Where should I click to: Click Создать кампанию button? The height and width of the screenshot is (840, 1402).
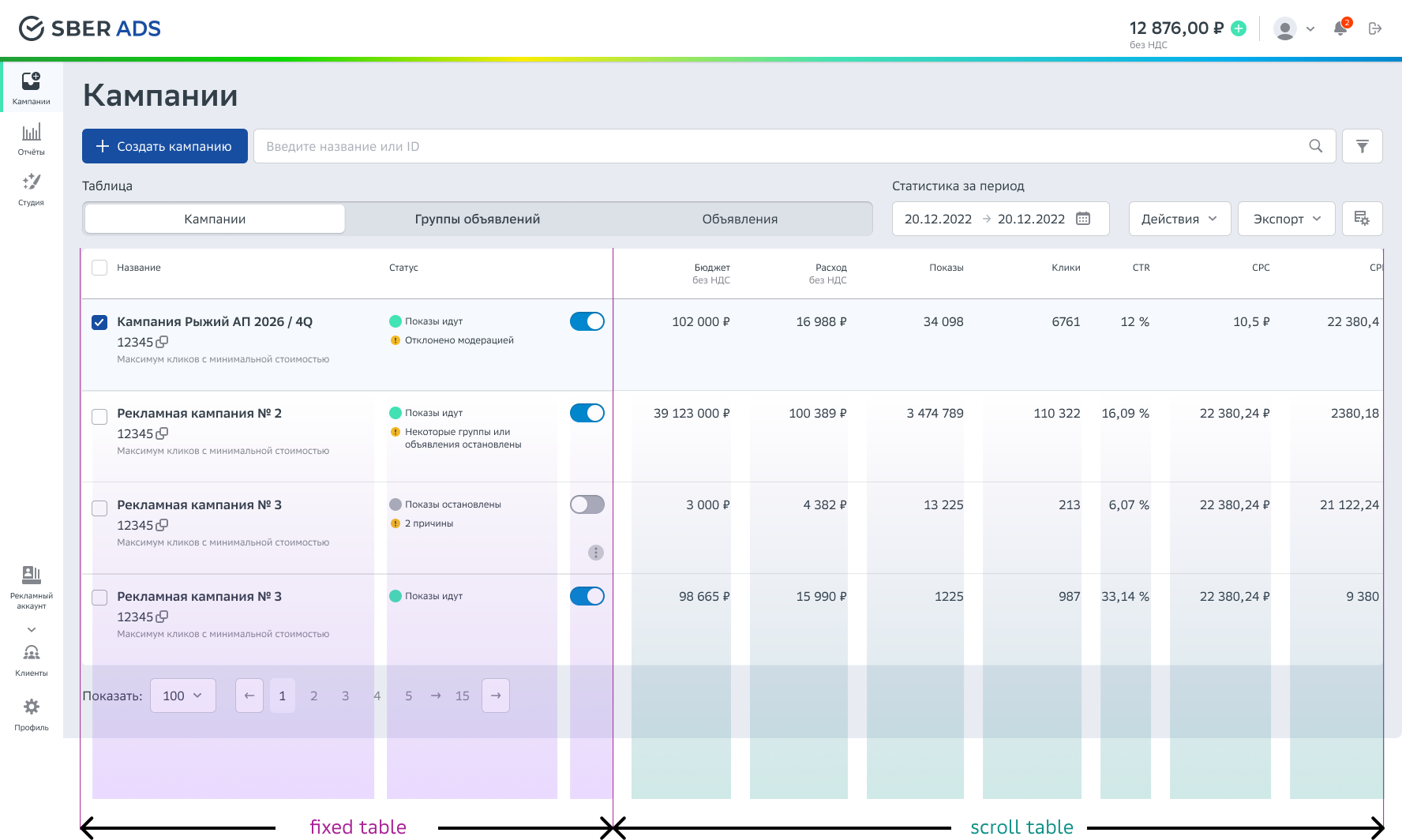tap(165, 146)
